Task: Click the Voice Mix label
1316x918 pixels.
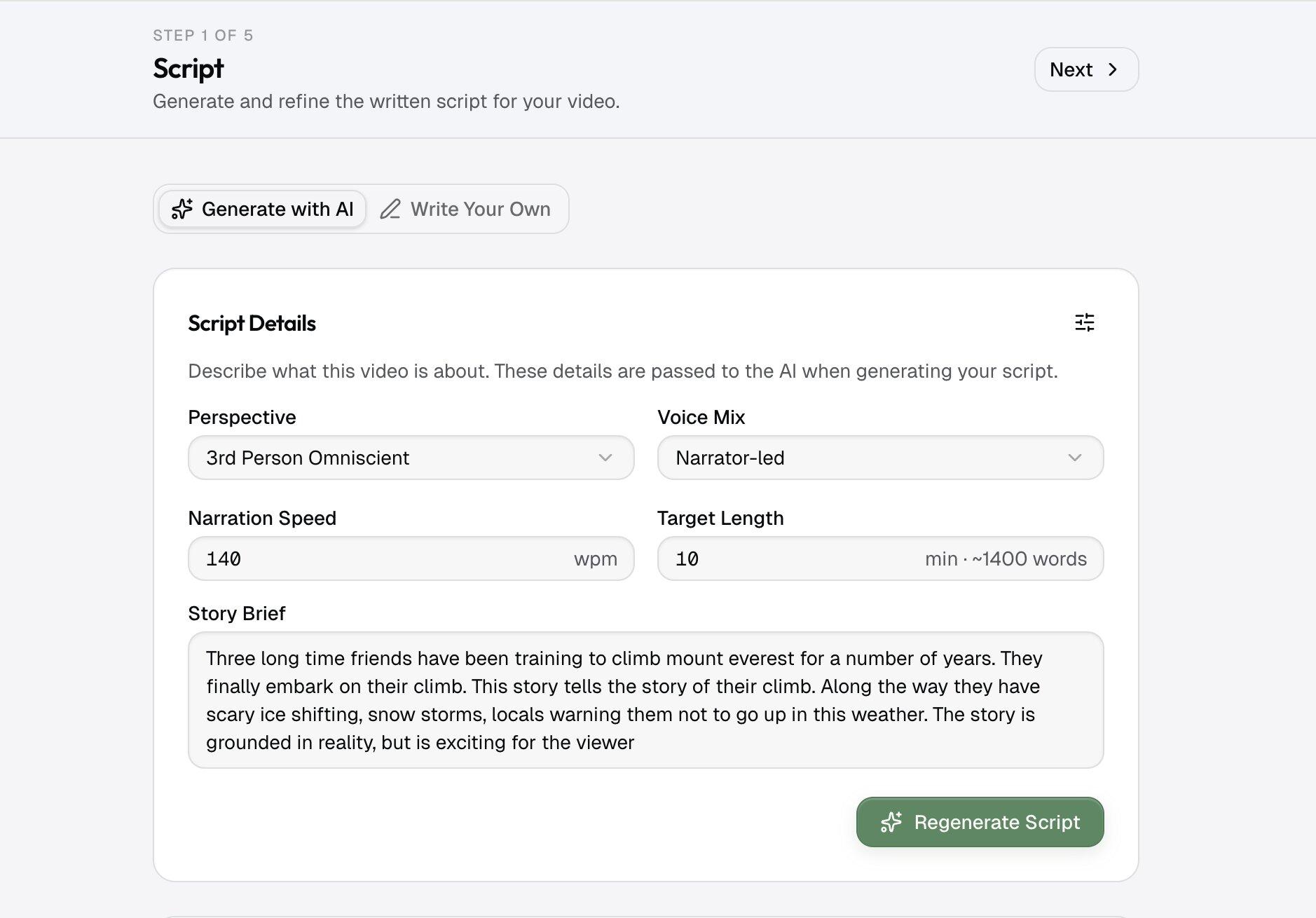Action: 701,417
